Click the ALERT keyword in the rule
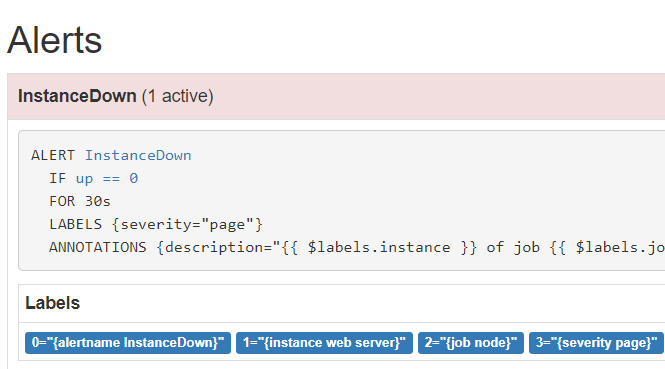This screenshot has height=369, width=665. pyautogui.click(x=53, y=155)
